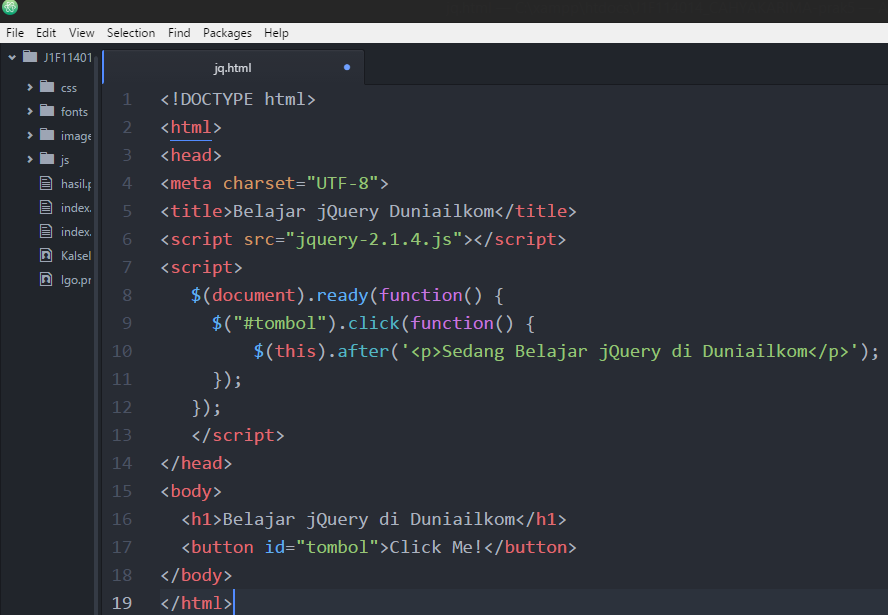Click the folder icon beside images

[x=47, y=135]
